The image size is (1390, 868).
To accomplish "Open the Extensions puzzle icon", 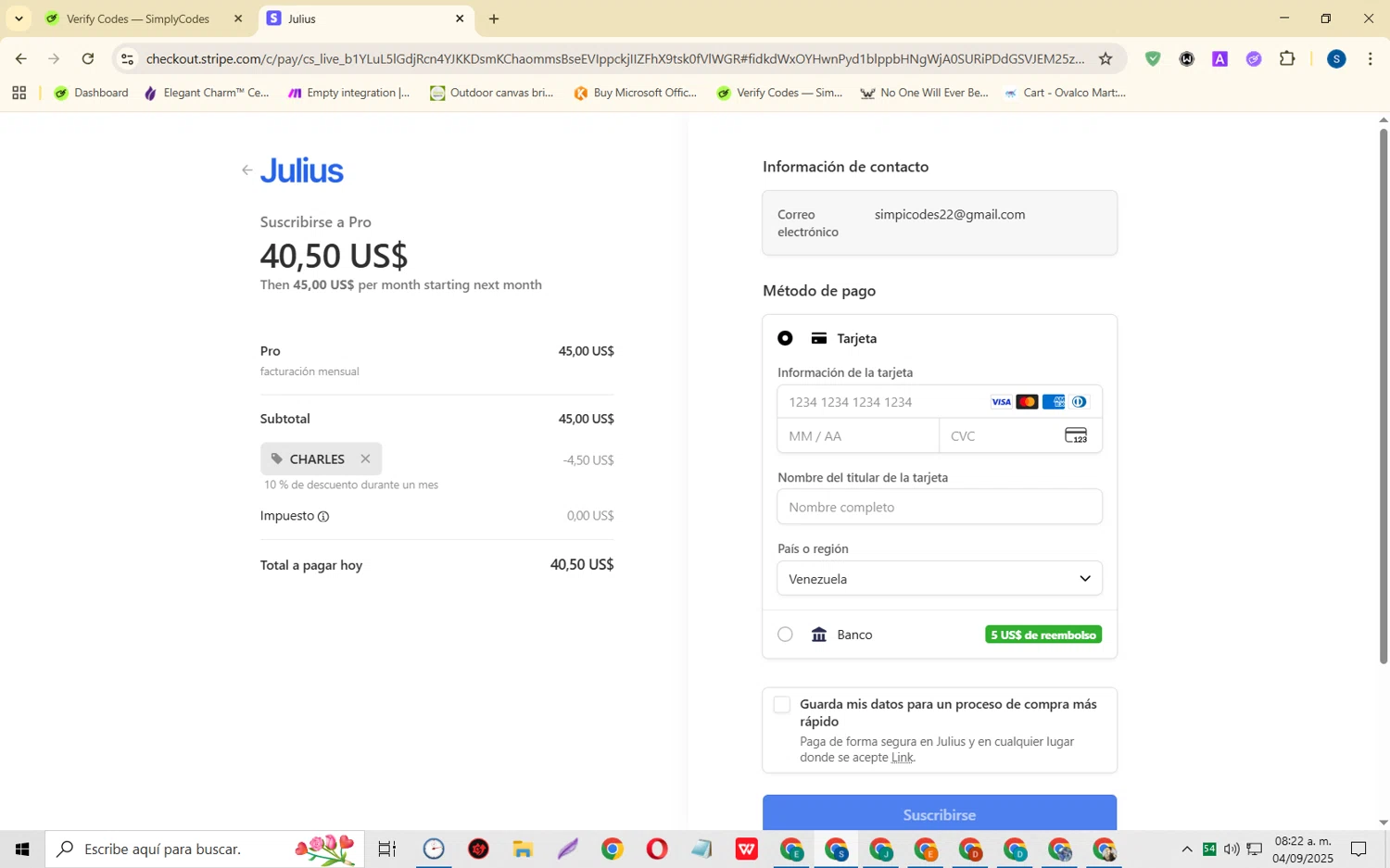I will [1287, 59].
